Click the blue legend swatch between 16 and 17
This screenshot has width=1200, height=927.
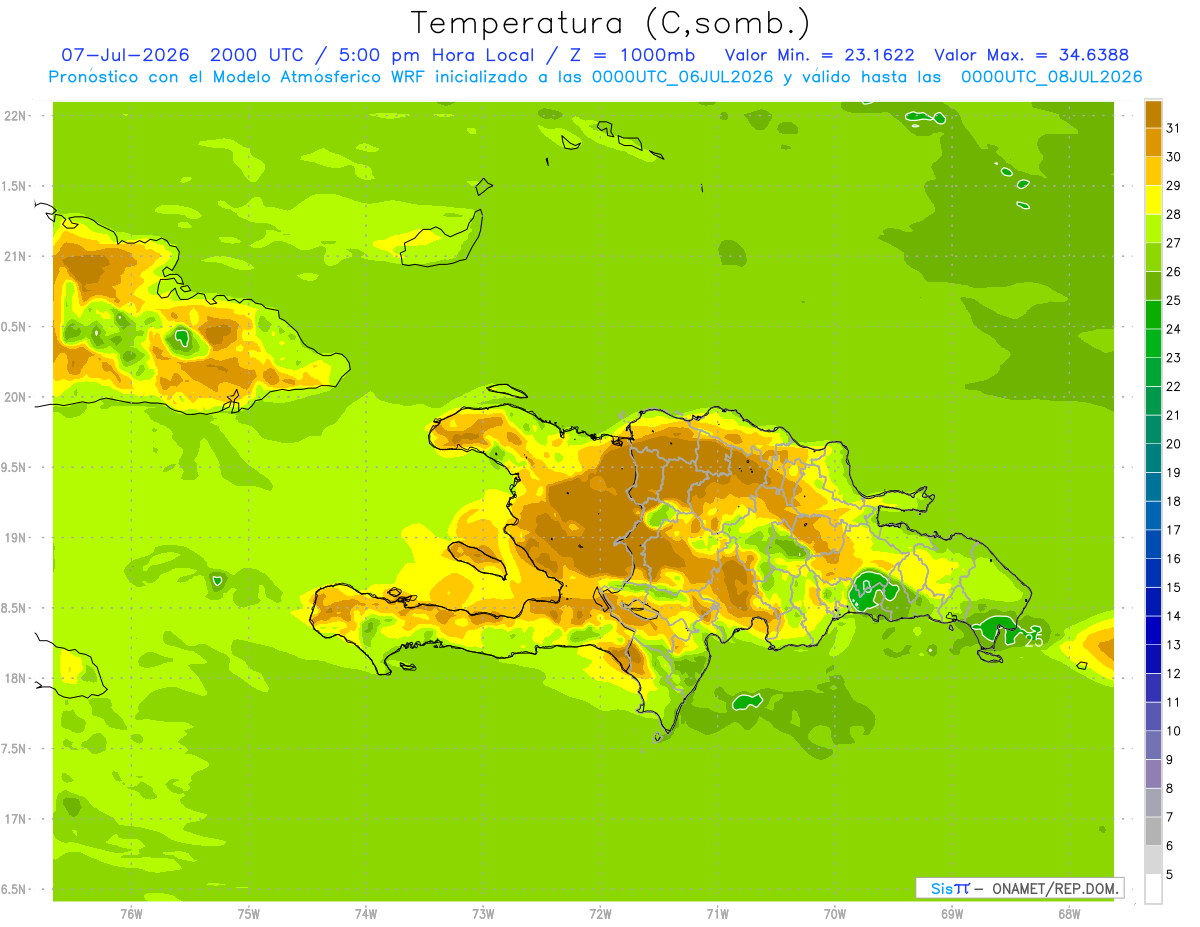[x=1153, y=544]
